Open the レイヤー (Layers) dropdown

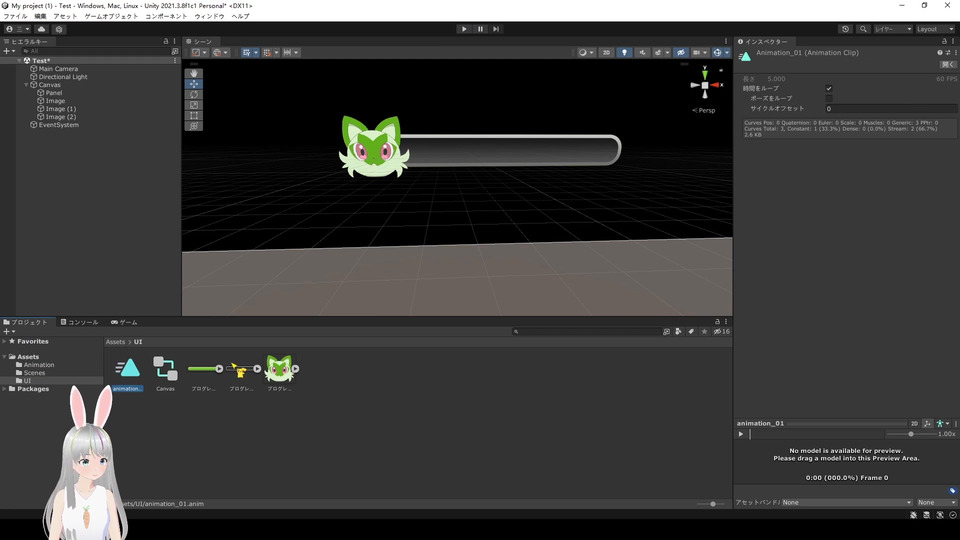point(893,29)
